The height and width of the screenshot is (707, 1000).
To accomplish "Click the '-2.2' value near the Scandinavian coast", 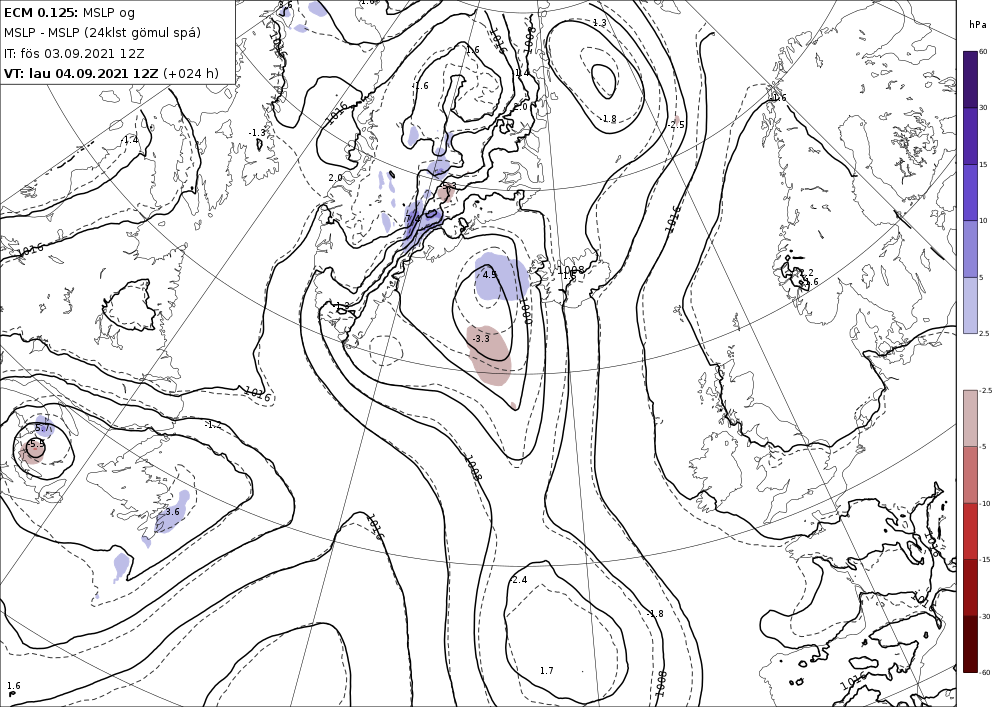I will (x=805, y=273).
